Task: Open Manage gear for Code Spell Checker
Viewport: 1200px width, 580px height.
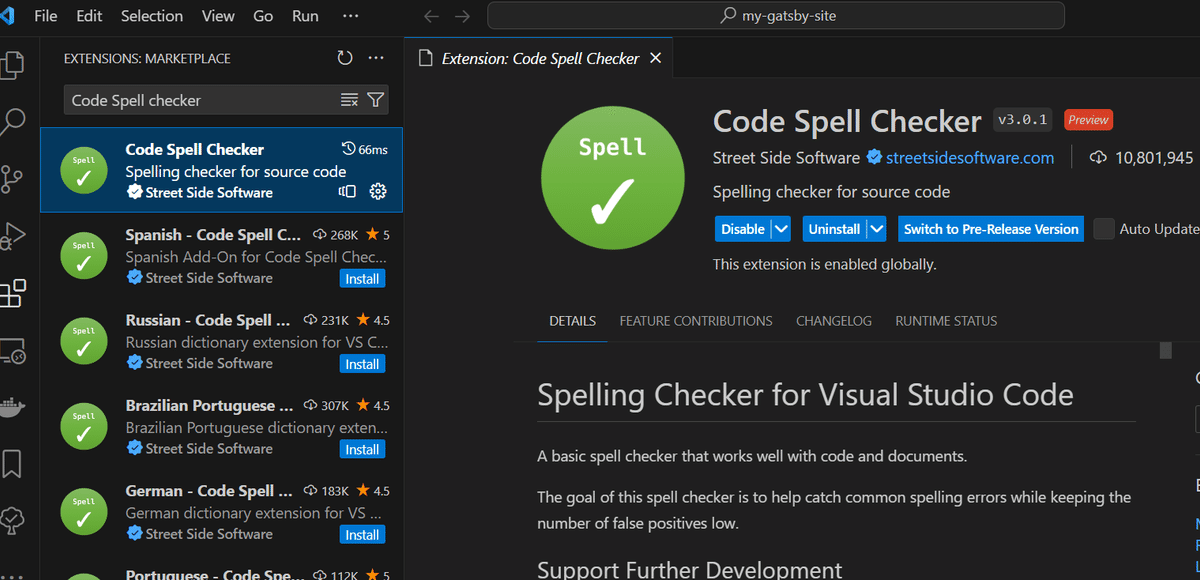Action: (x=378, y=191)
